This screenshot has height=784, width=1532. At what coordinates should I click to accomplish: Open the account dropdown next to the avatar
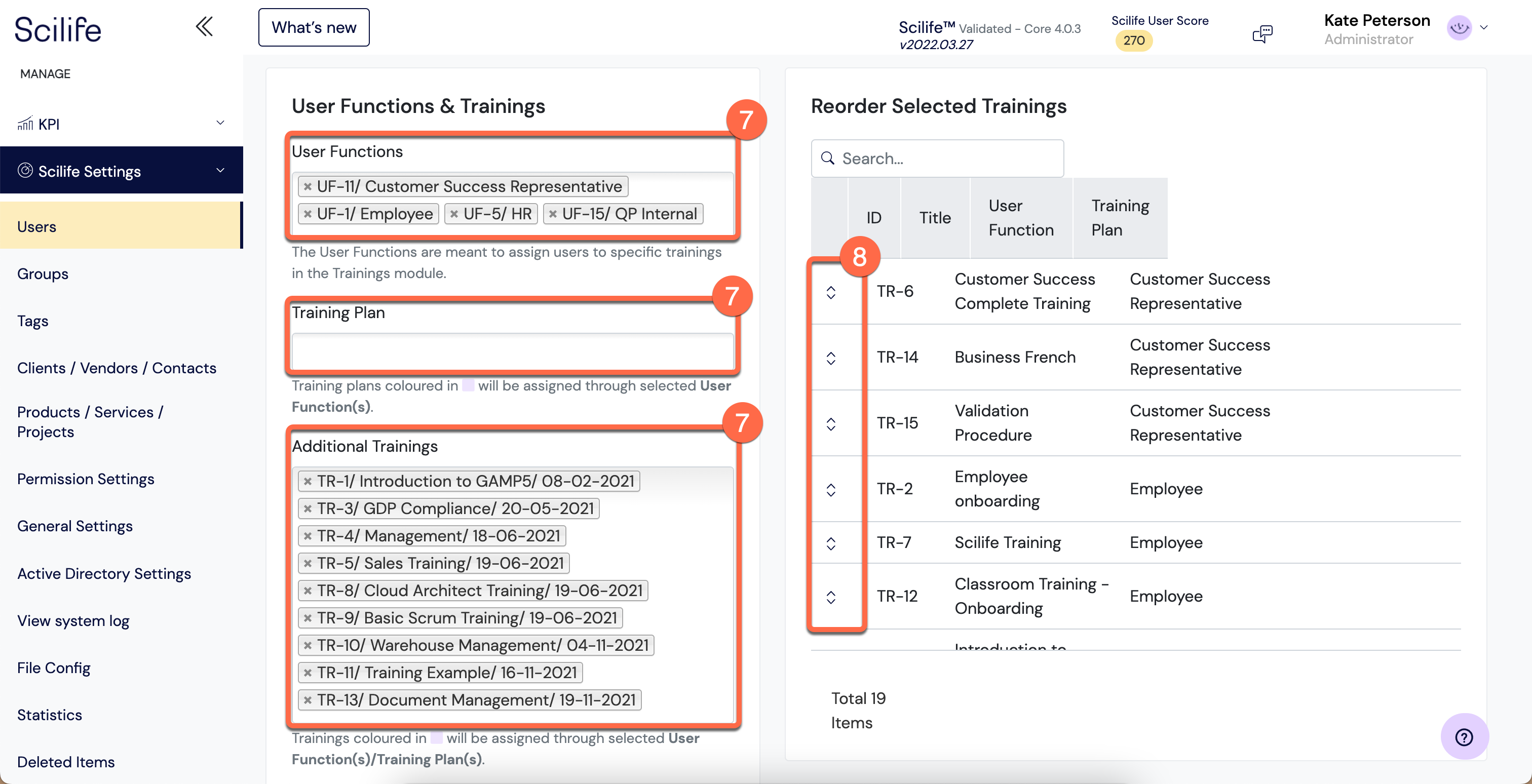[1485, 28]
